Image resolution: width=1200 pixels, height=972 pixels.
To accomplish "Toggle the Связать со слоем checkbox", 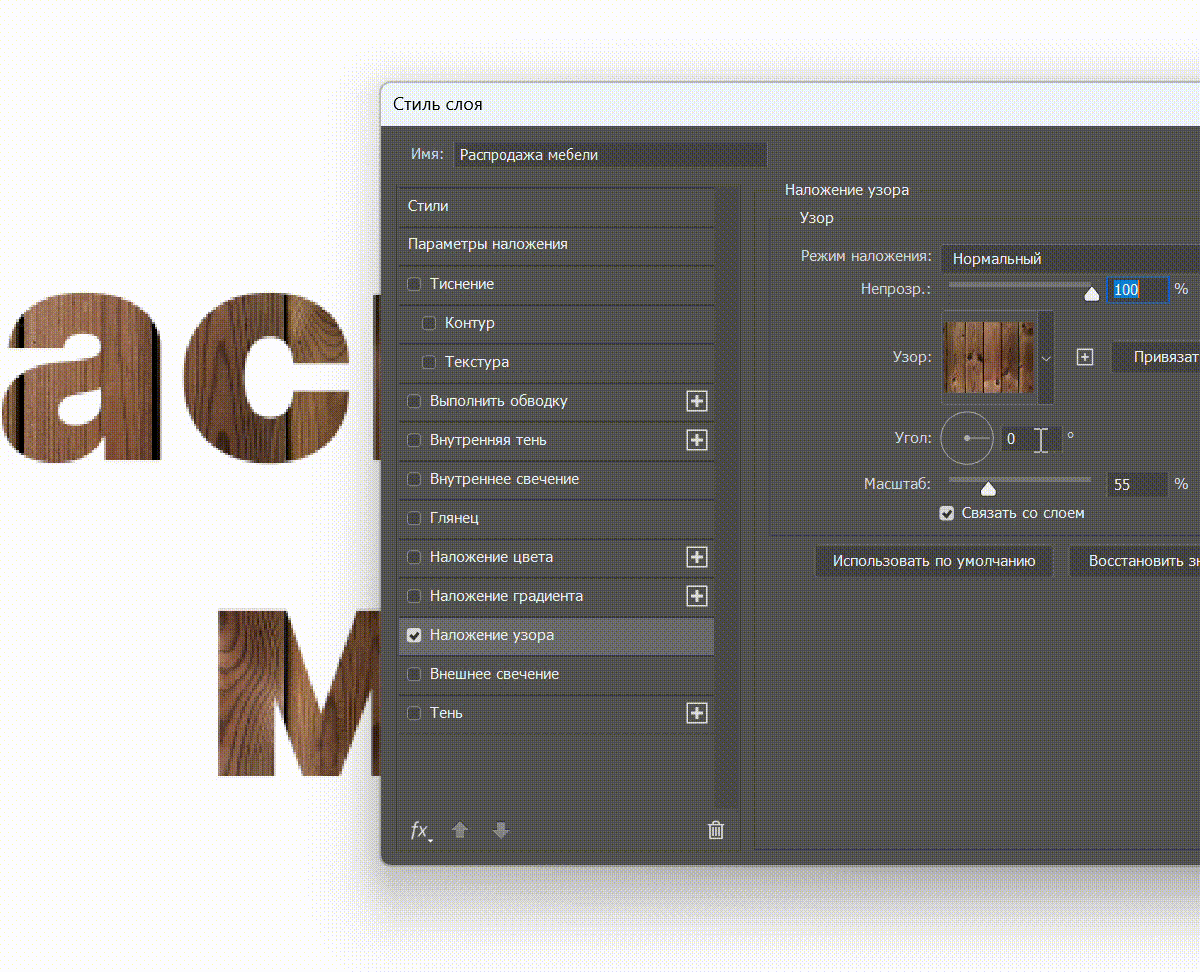I will click(x=947, y=513).
